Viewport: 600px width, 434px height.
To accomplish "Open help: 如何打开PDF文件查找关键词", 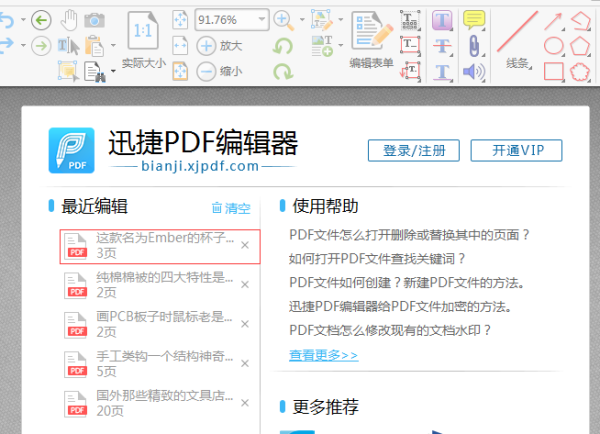I will tap(377, 259).
